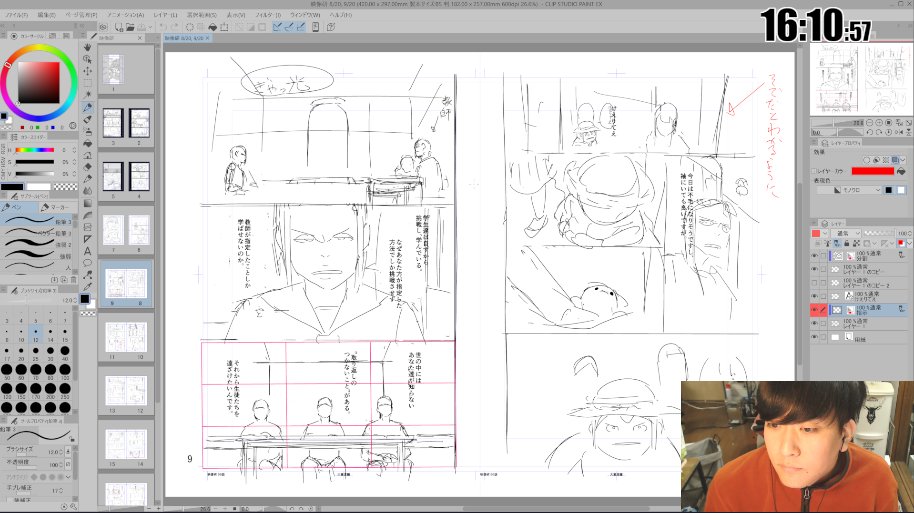Select the Blend droplets tool
The image size is (914, 513).
pyautogui.click(x=87, y=191)
